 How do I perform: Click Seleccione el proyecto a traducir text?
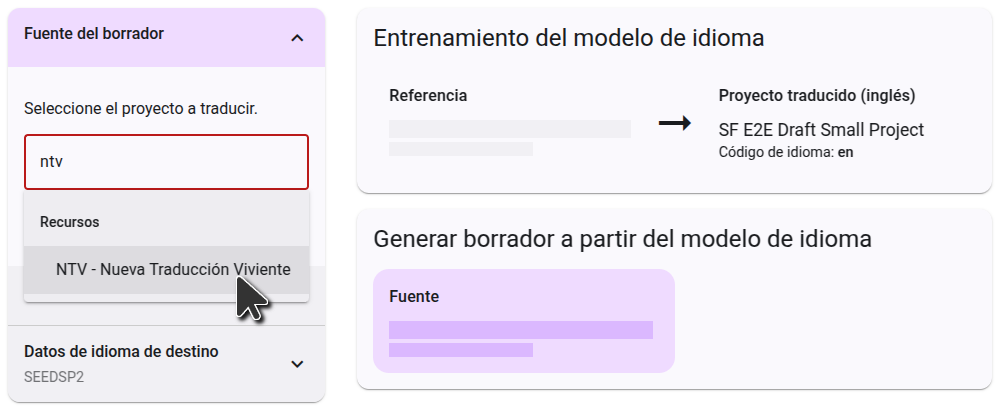[140, 109]
